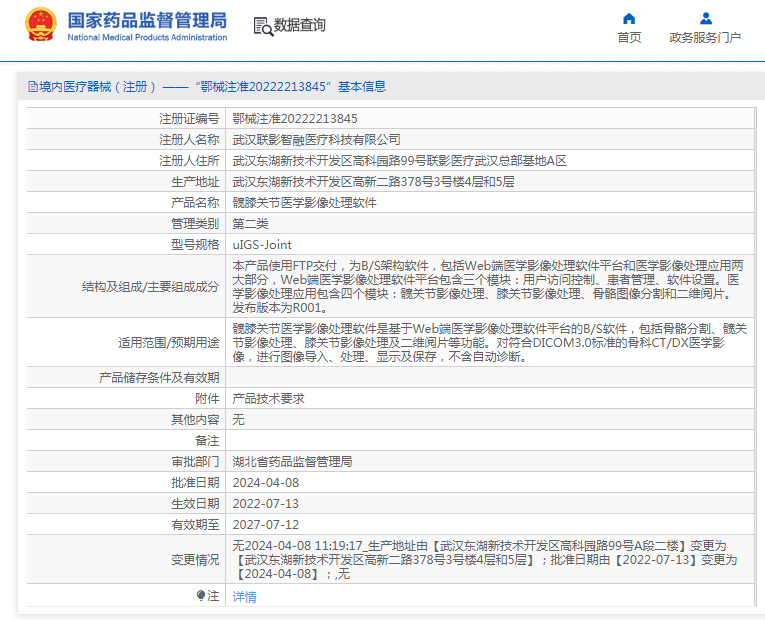Click the 管理类别 row label
The width and height of the screenshot is (765, 620).
195,223
